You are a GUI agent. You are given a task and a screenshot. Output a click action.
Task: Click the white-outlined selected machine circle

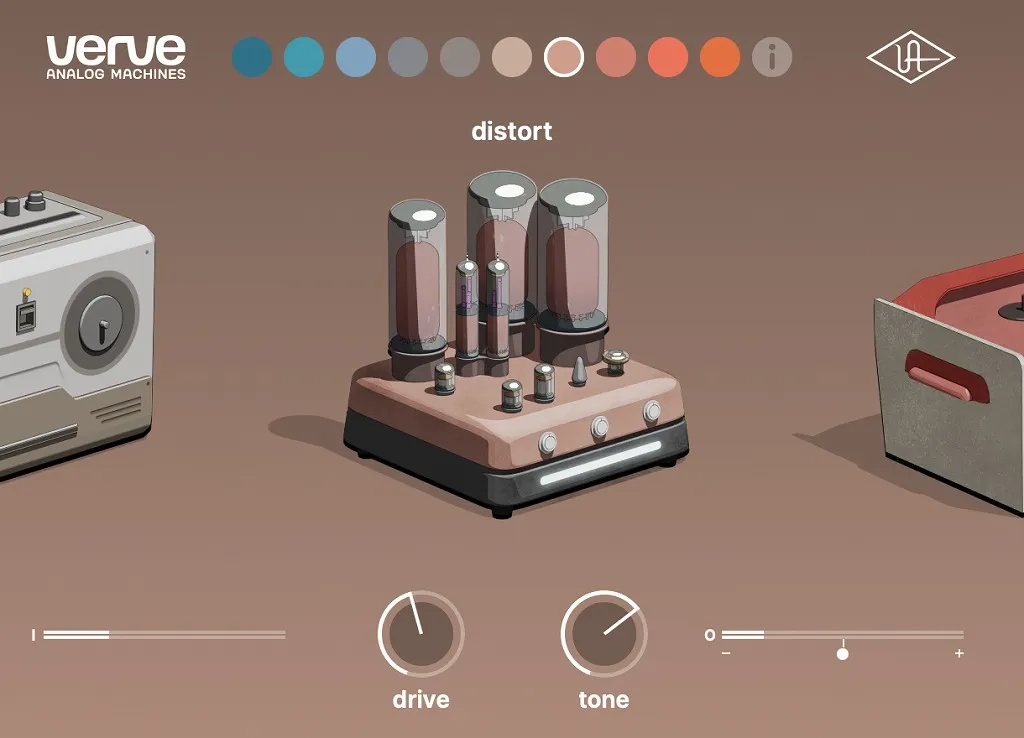tap(564, 57)
